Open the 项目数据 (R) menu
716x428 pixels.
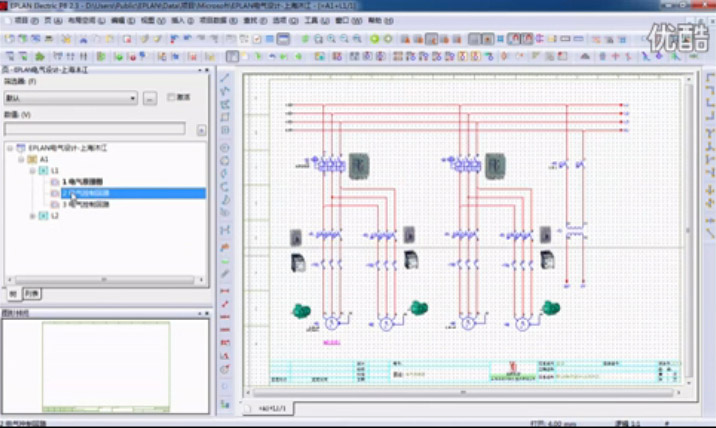click(218, 21)
